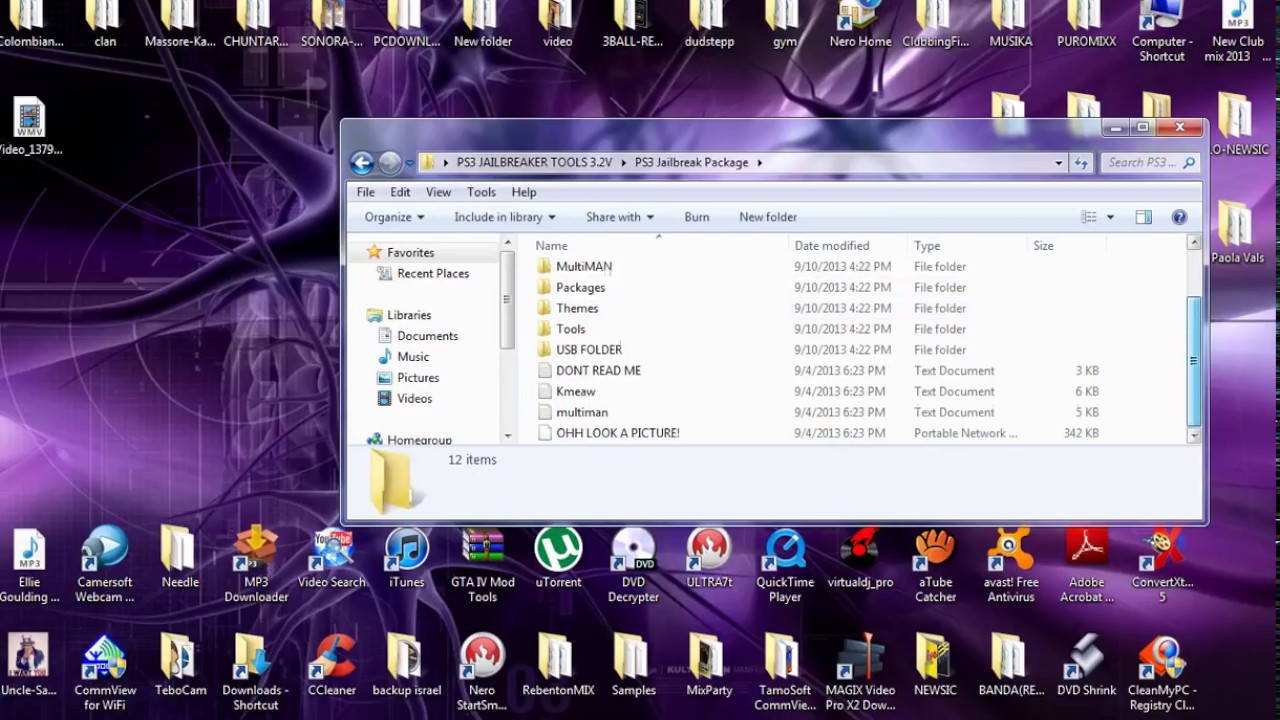Launch MAGIX Video Pro X2 shortcut
The height and width of the screenshot is (720, 1280).
[860, 673]
